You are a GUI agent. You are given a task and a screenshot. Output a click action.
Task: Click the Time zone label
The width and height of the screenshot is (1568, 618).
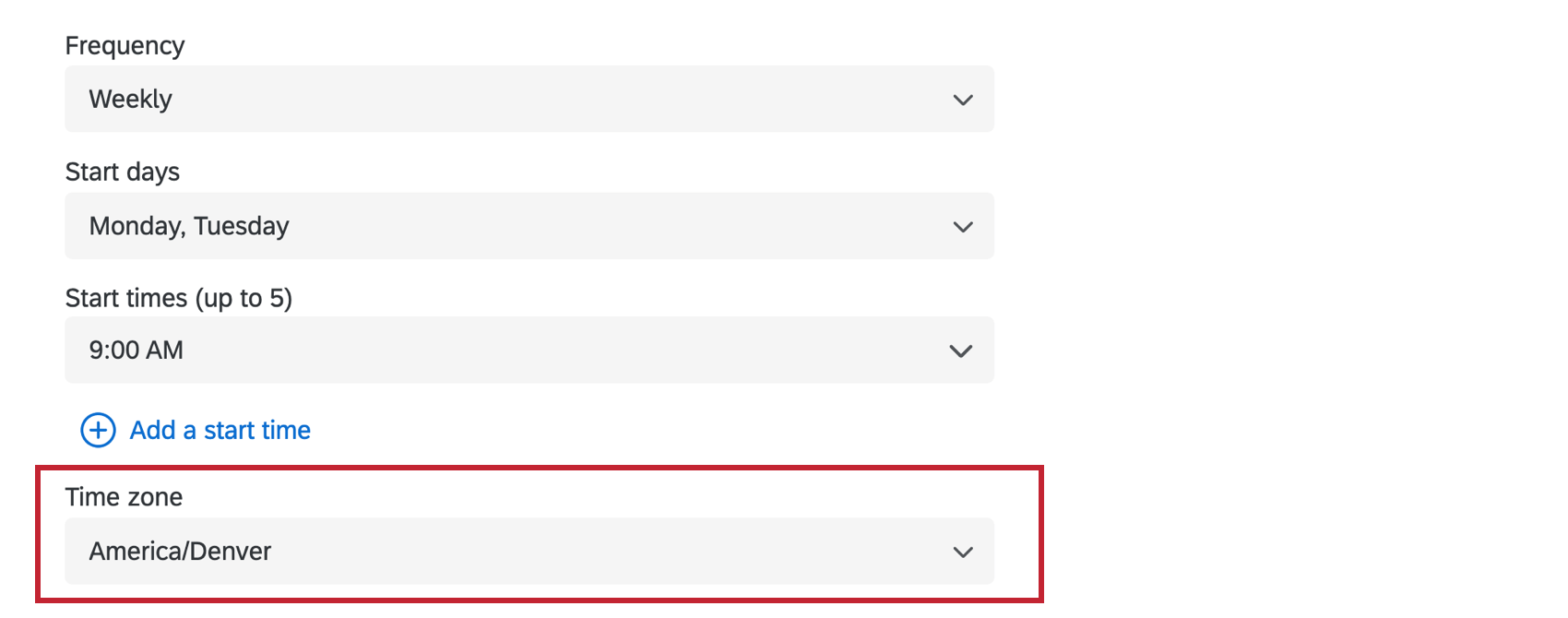coord(124,497)
